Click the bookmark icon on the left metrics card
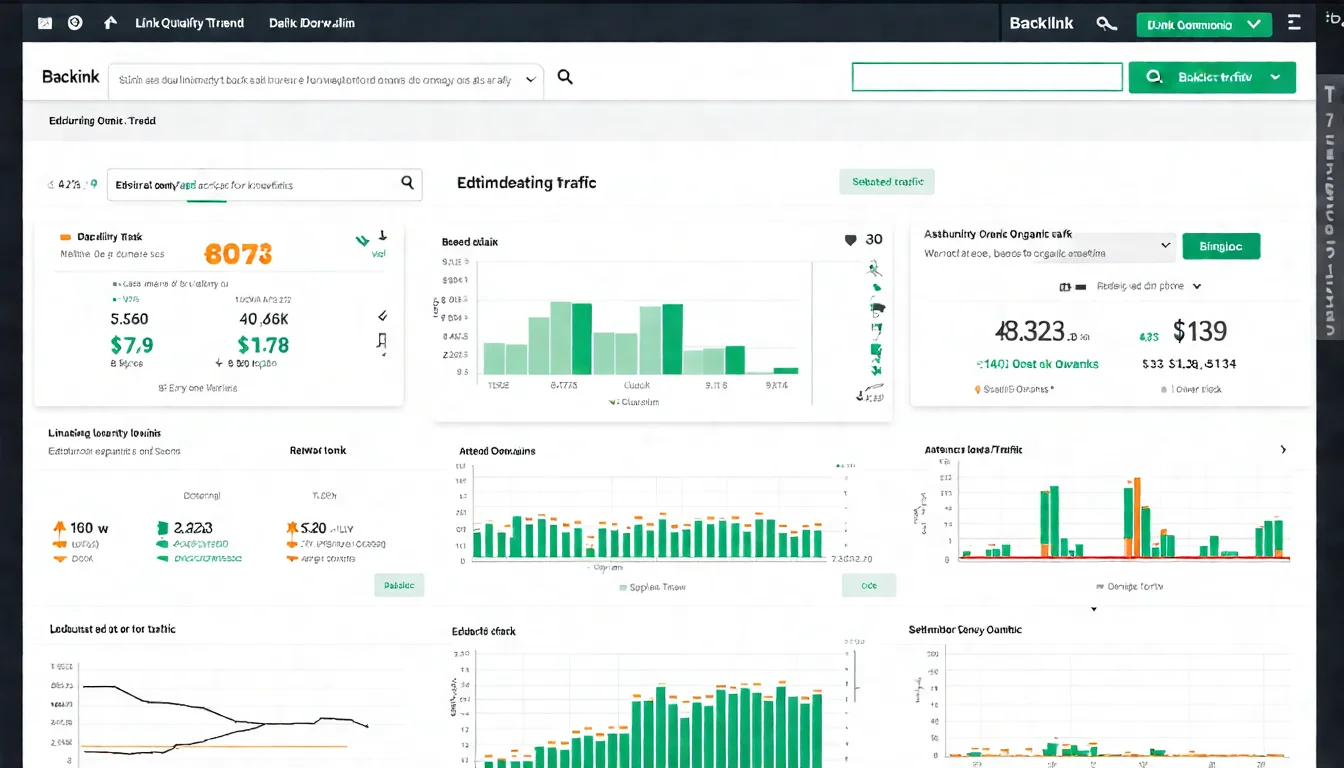 [380, 341]
